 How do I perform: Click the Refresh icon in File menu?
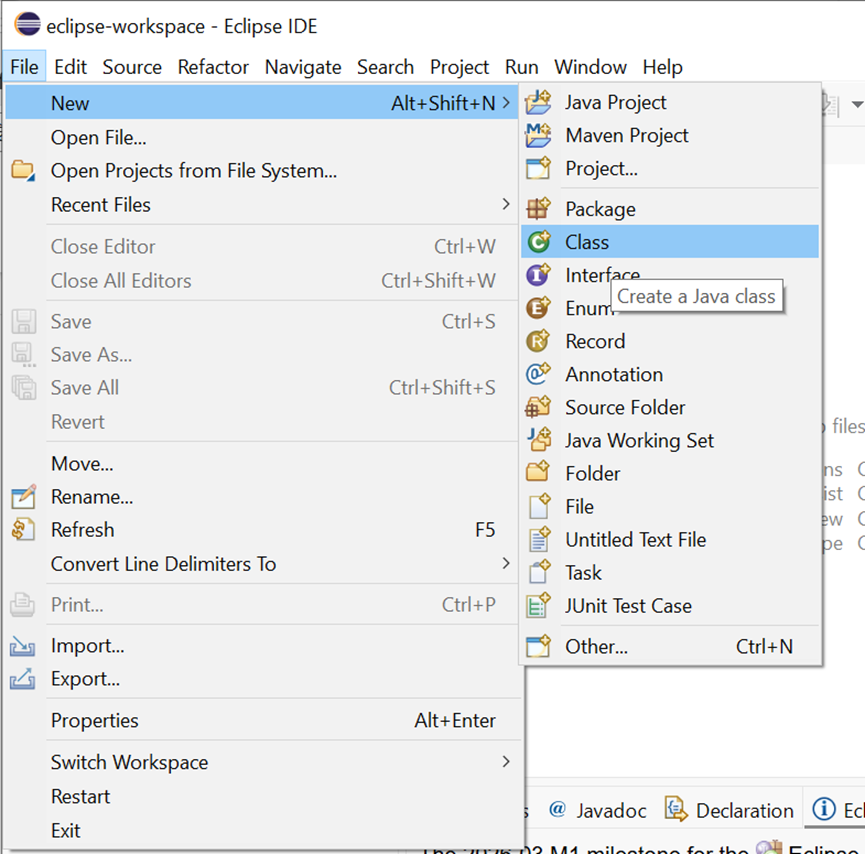23,530
